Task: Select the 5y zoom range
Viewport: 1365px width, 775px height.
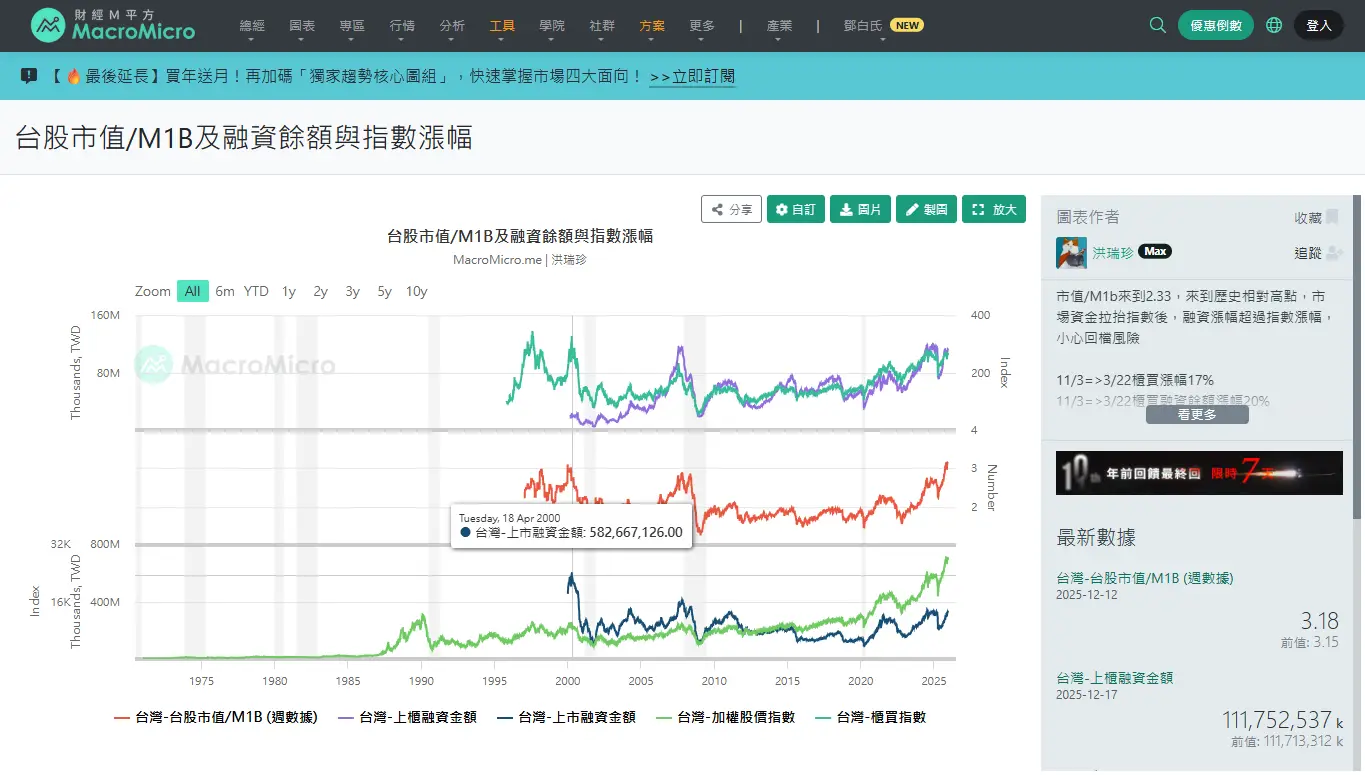Action: [x=384, y=291]
